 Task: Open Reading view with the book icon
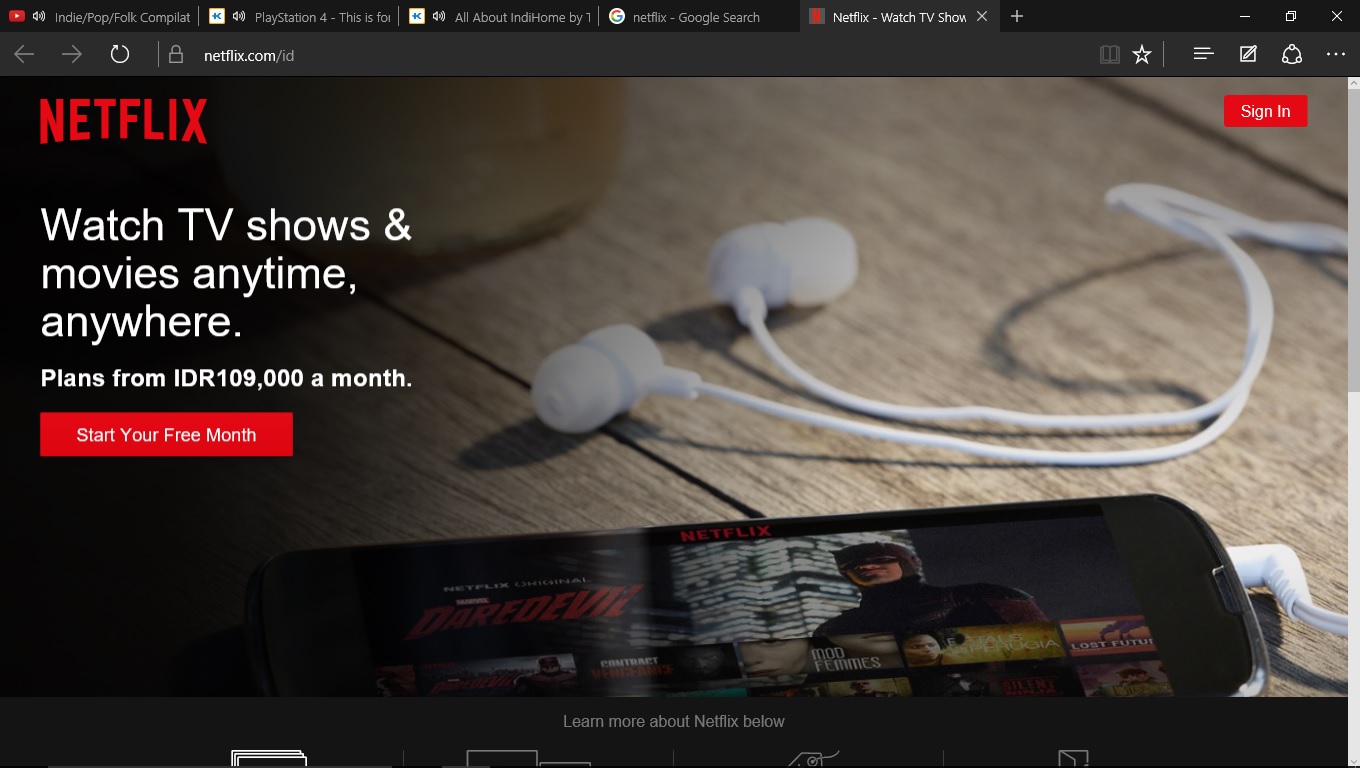[x=1109, y=55]
